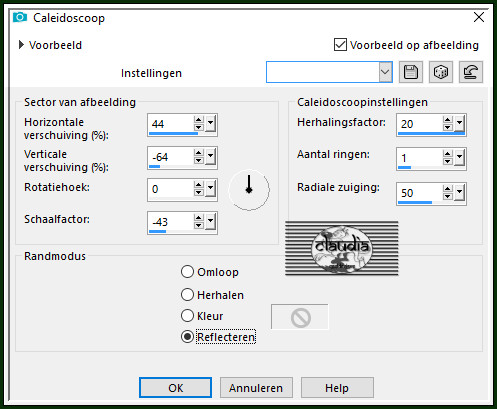Open the Herhalingsfactor slider dropdown
Viewport: 497px width, 409px height.
coord(459,124)
